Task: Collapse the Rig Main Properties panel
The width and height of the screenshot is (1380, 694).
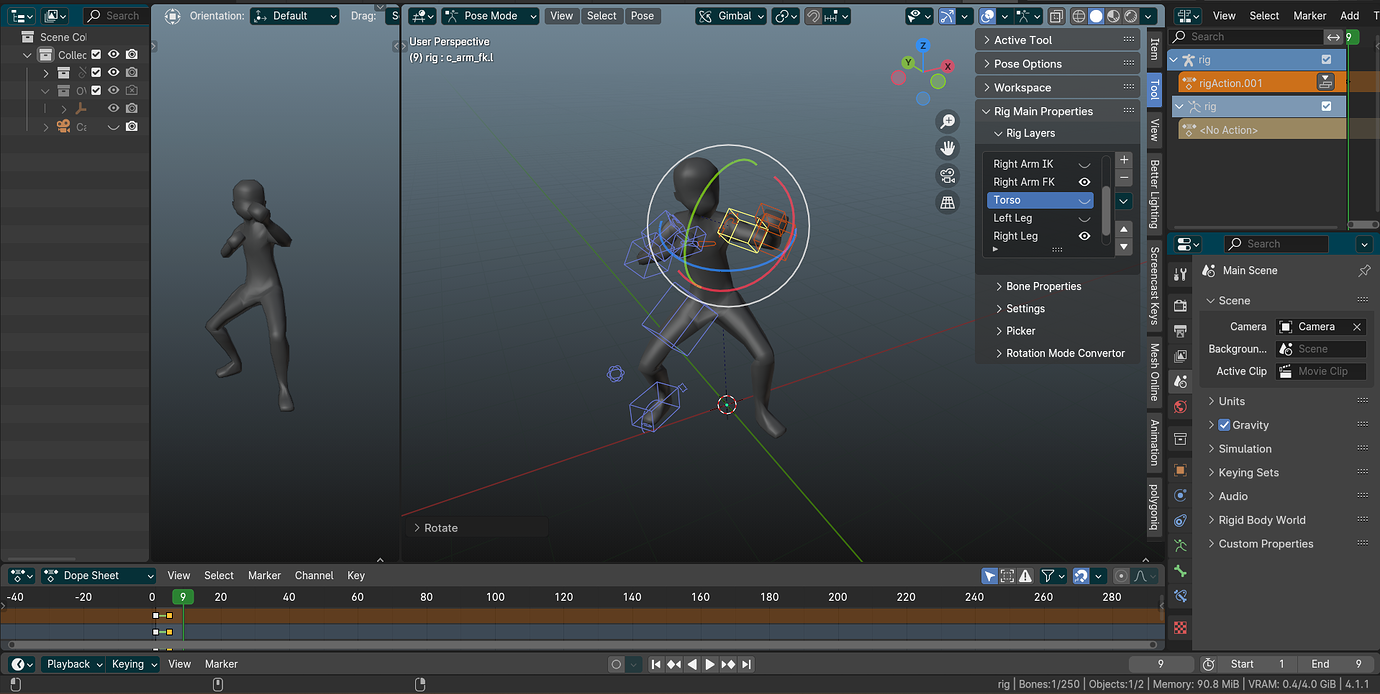Action: click(1058, 111)
